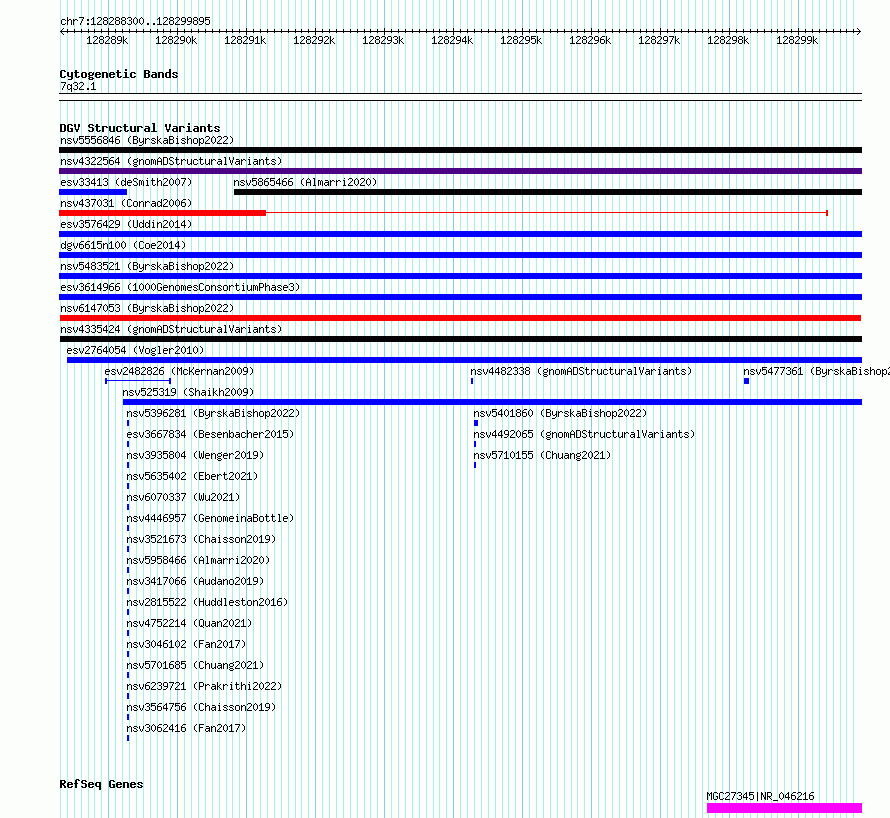Viewport: 890px width, 818px height.
Task: Select the Cytogenetic Bands track title
Action: pos(119,74)
